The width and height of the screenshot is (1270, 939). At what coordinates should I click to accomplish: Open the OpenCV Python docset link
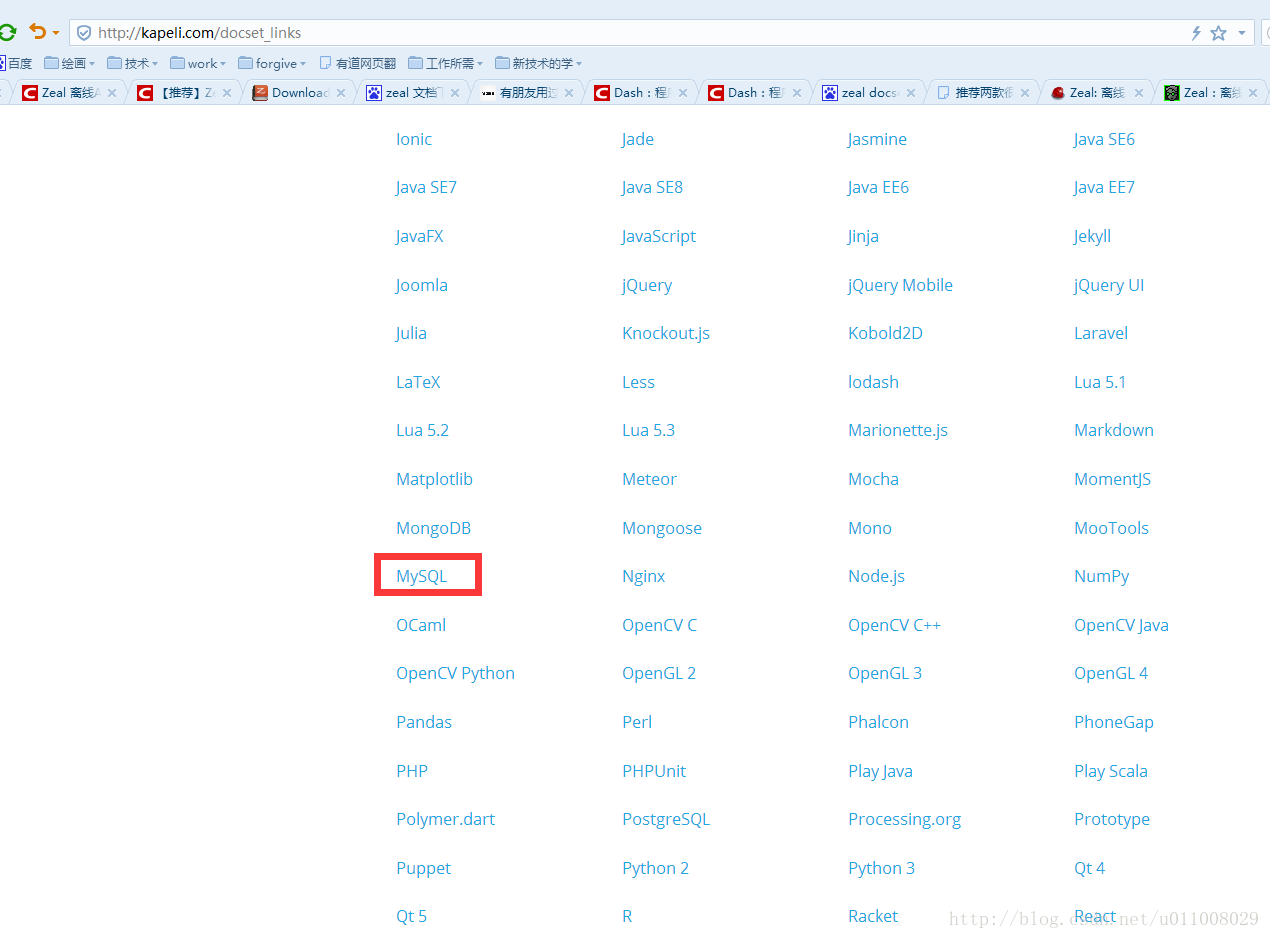pos(455,673)
